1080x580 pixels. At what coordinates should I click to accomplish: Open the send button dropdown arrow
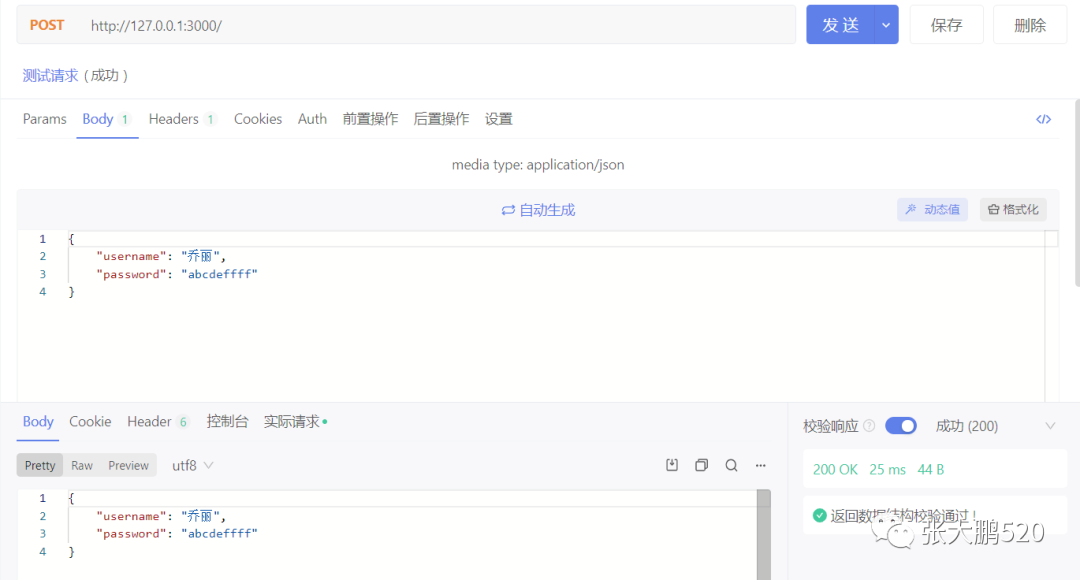885,24
